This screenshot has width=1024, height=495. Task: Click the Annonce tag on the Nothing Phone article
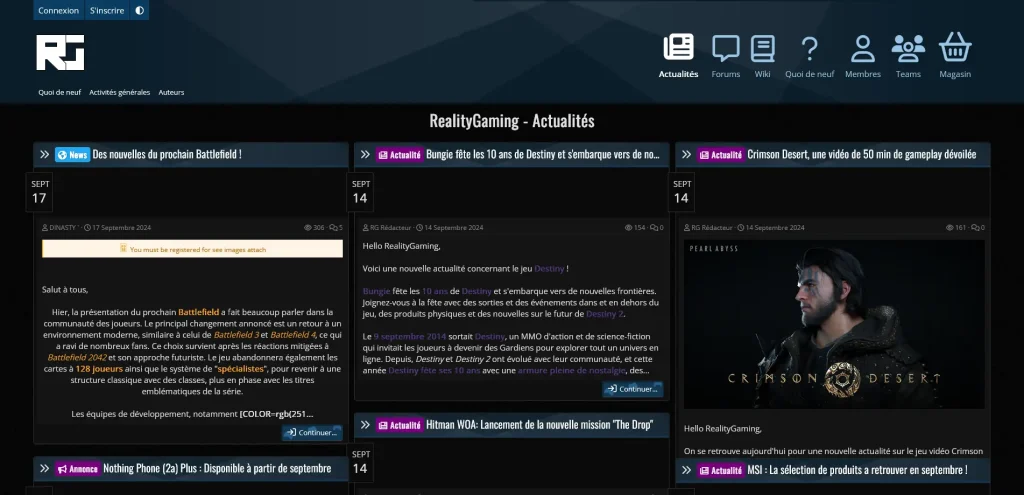point(78,468)
